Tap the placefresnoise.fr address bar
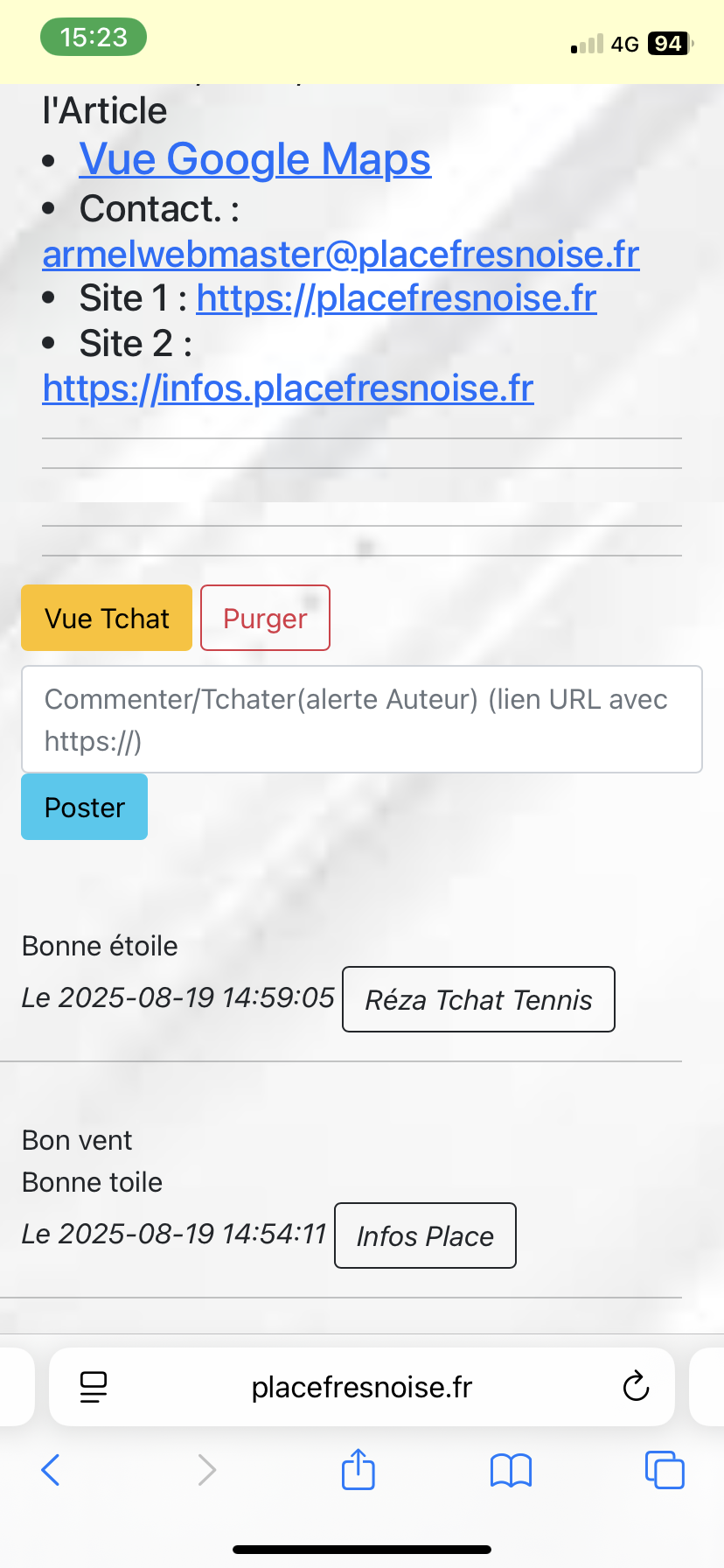The height and width of the screenshot is (1568, 724). click(362, 1387)
